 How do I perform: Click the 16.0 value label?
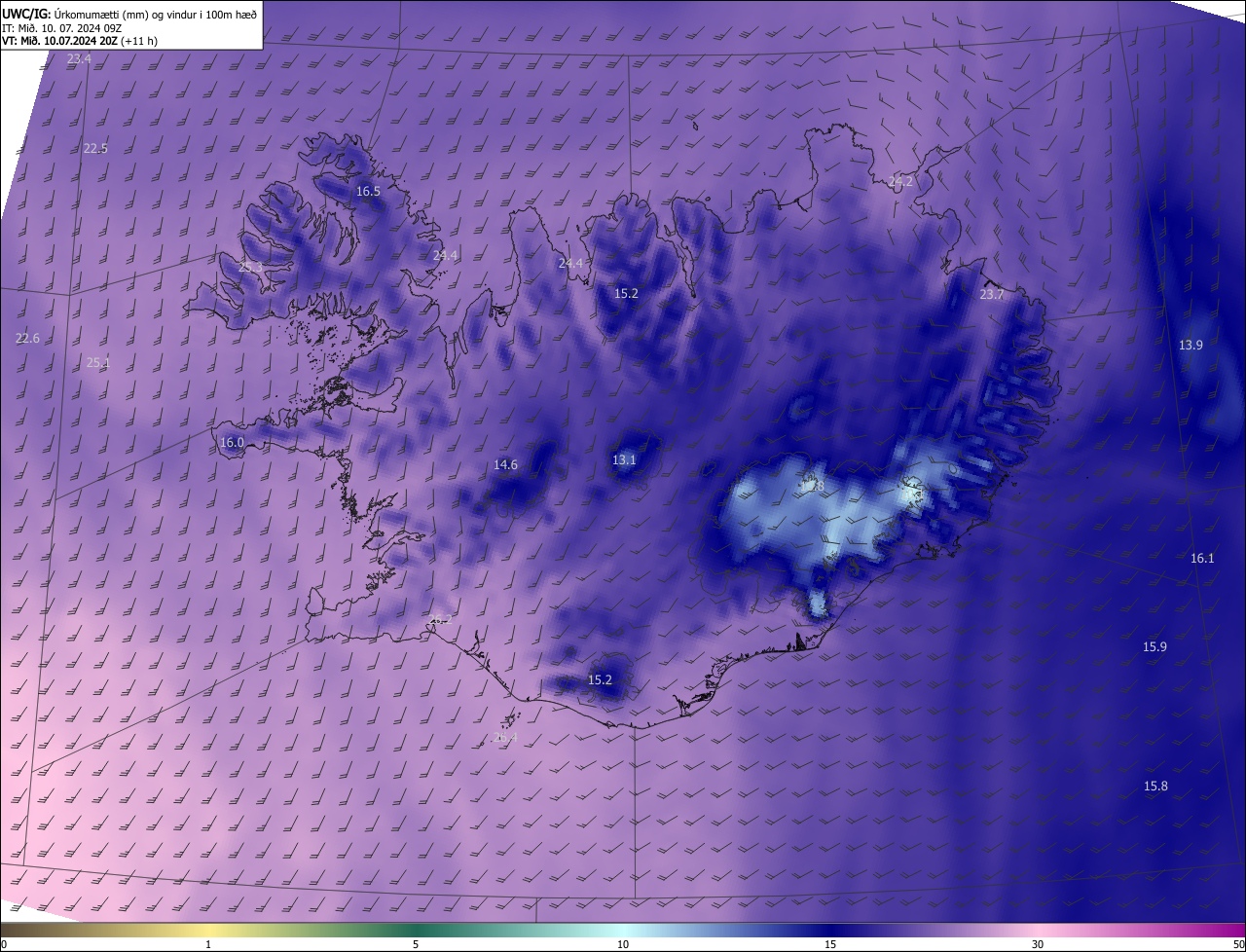[x=232, y=442]
